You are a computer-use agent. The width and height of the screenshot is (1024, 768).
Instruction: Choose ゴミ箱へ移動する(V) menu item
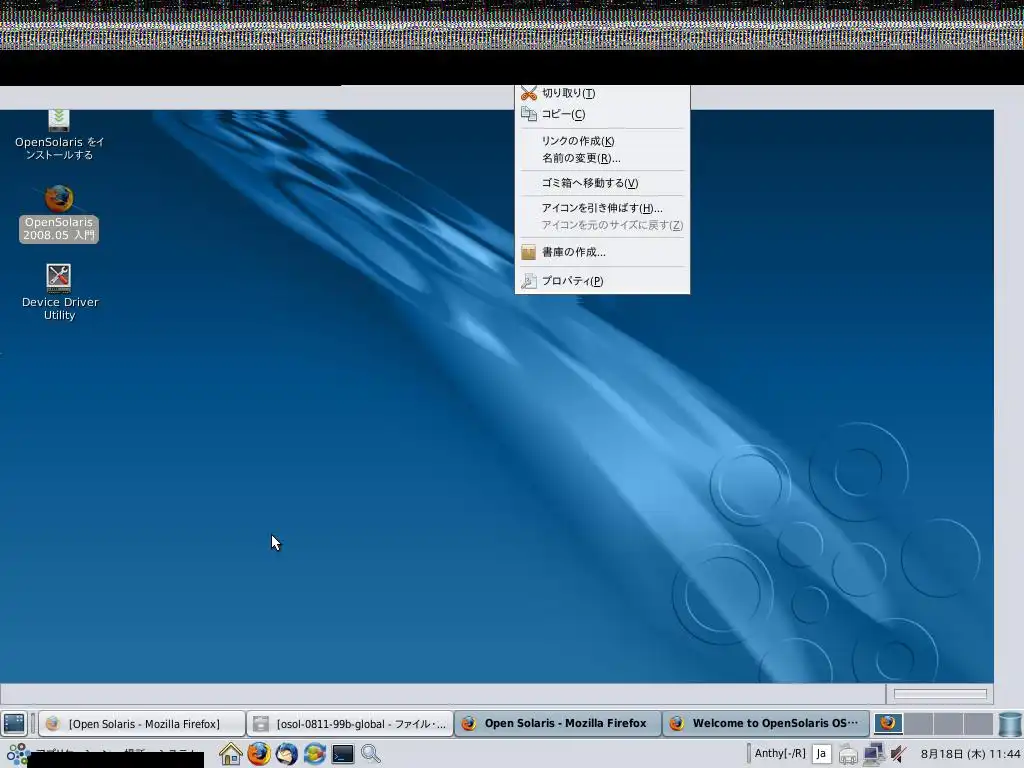(602, 183)
